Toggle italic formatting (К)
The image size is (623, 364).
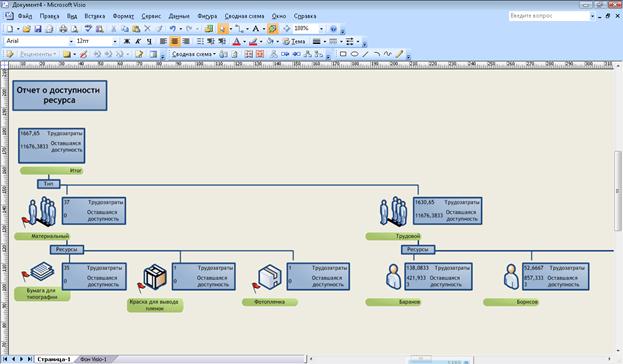click(x=138, y=41)
